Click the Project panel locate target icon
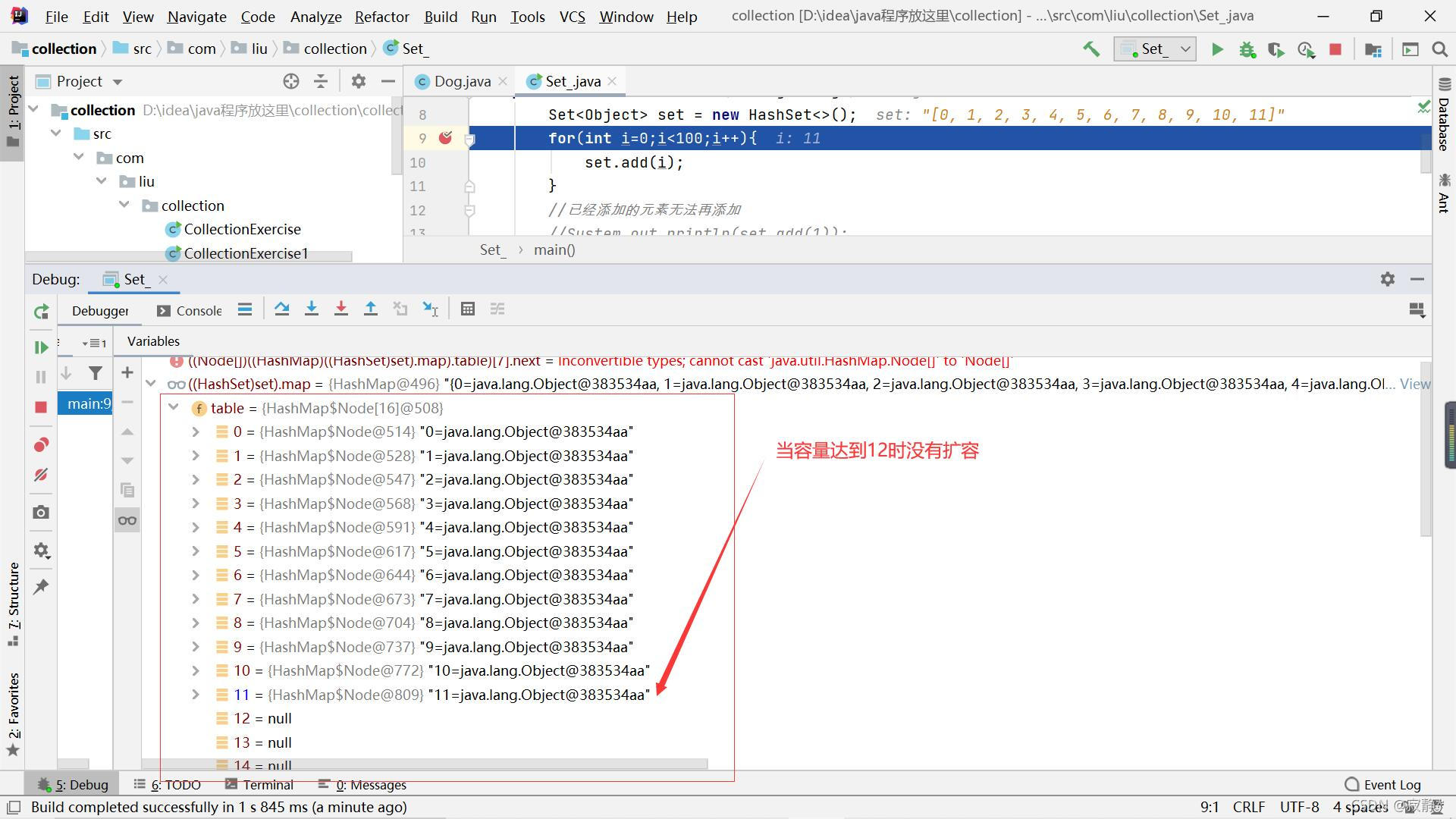The image size is (1456, 819). [291, 81]
